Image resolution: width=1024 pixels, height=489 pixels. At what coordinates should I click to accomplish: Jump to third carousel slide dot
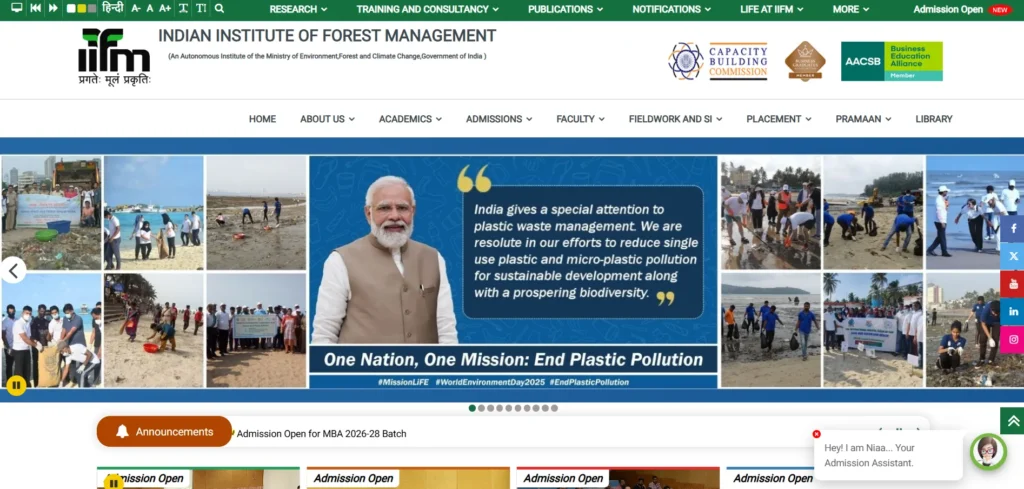490,408
